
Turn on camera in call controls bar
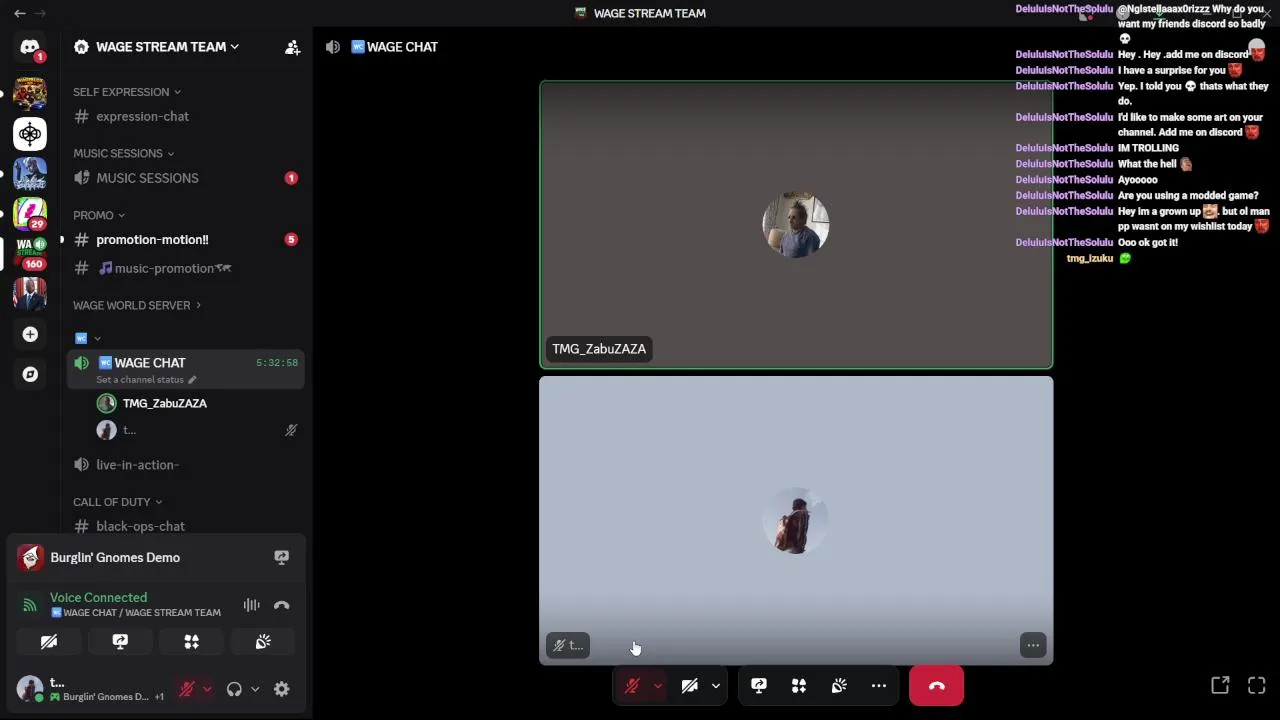point(689,686)
